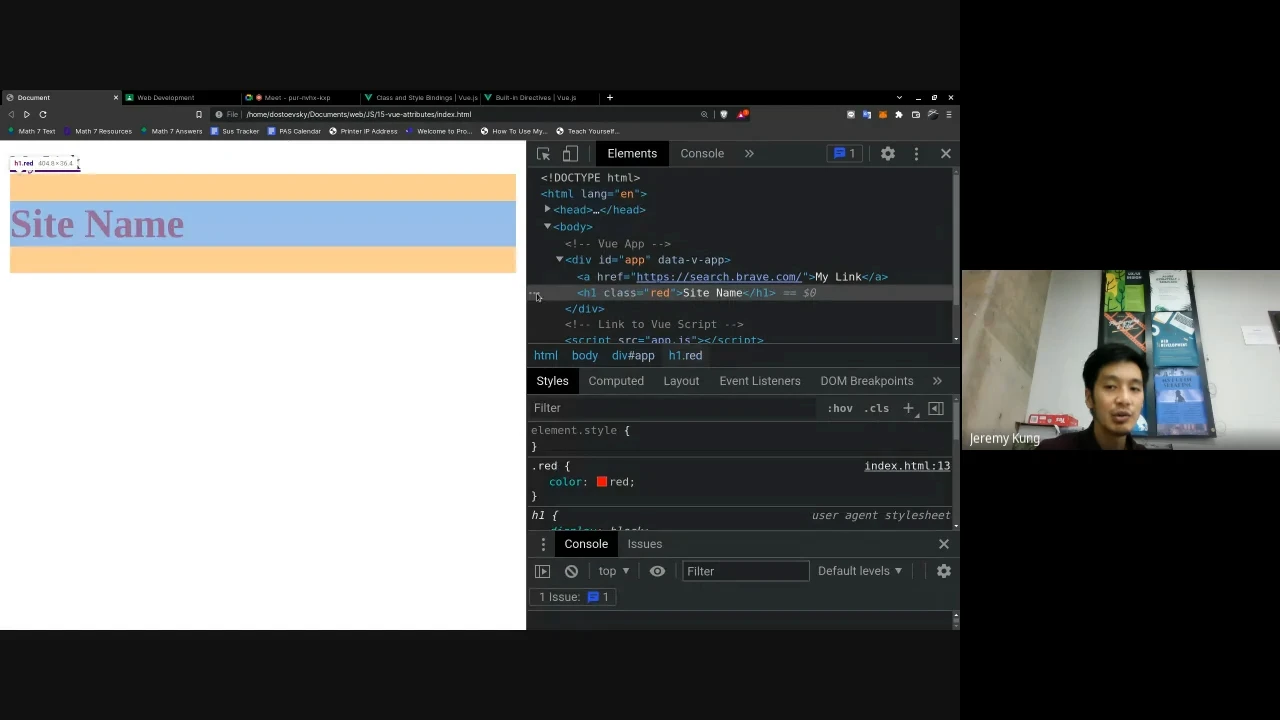
Task: Reload the page with the refresh icon
Action: (x=43, y=115)
